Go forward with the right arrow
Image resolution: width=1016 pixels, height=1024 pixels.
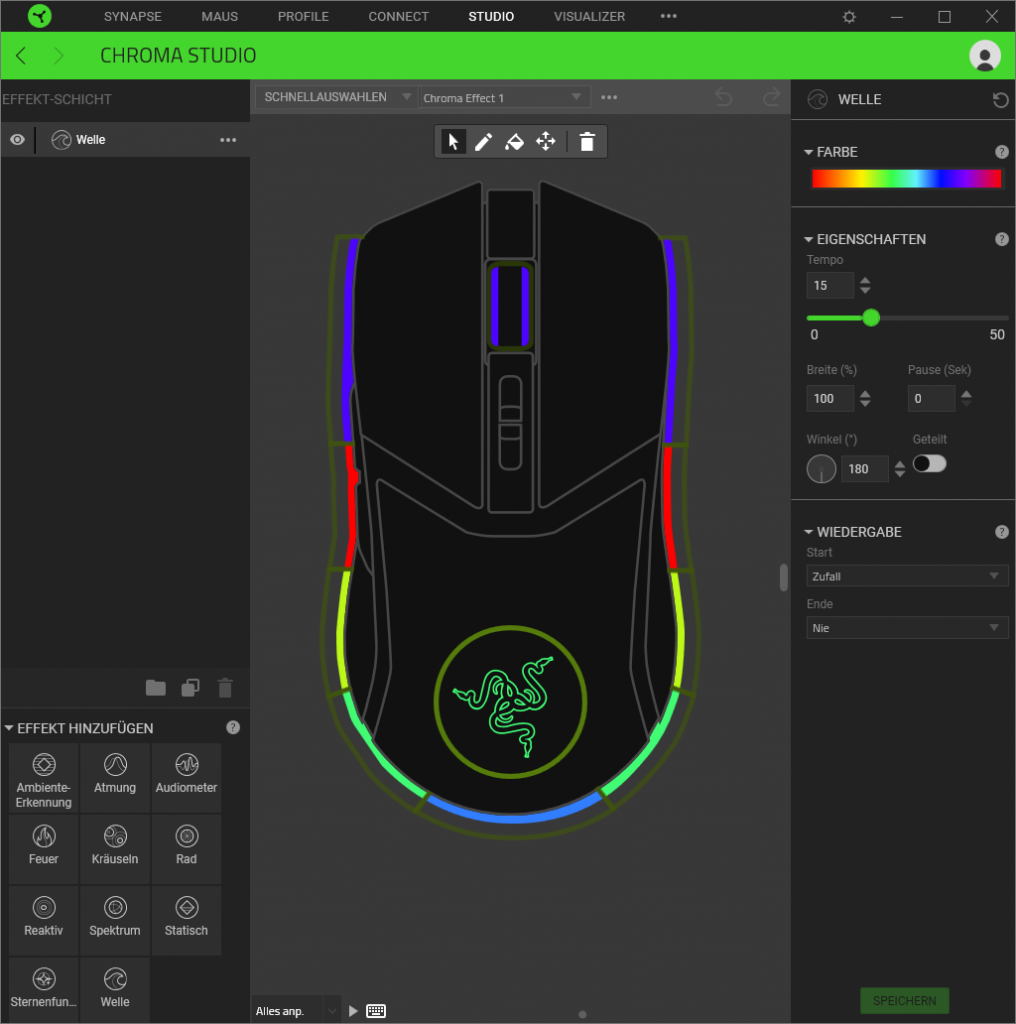tap(59, 56)
